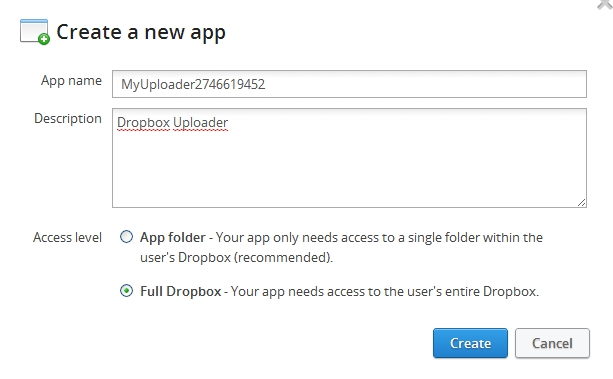Click the "Description" label
This screenshot has width=613, height=379.
click(x=68, y=119)
